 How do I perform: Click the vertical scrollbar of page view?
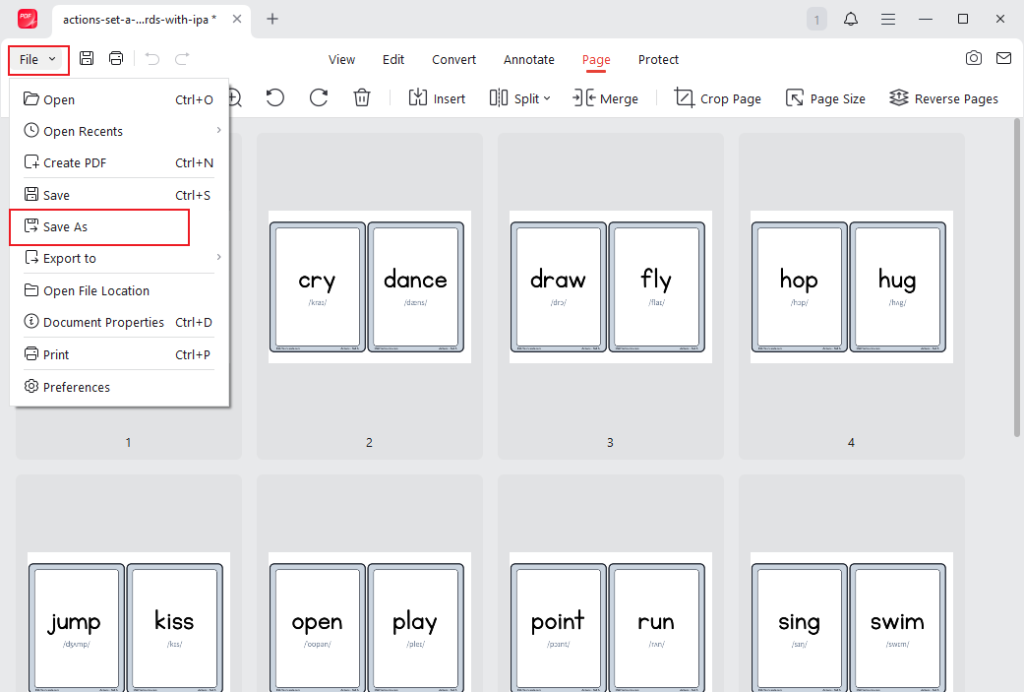1016,277
